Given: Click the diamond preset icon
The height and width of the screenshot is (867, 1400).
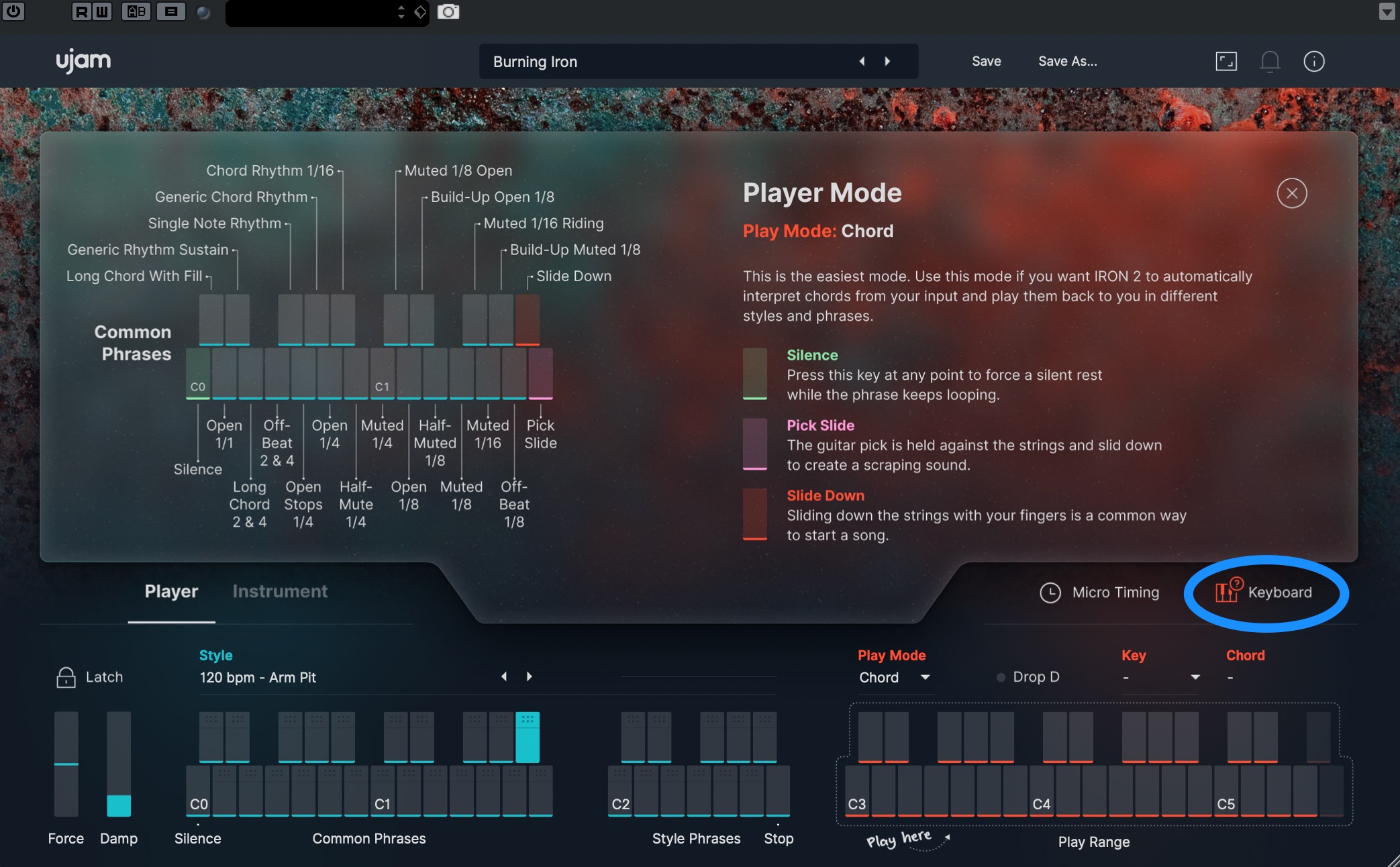Looking at the screenshot, I should [420, 12].
